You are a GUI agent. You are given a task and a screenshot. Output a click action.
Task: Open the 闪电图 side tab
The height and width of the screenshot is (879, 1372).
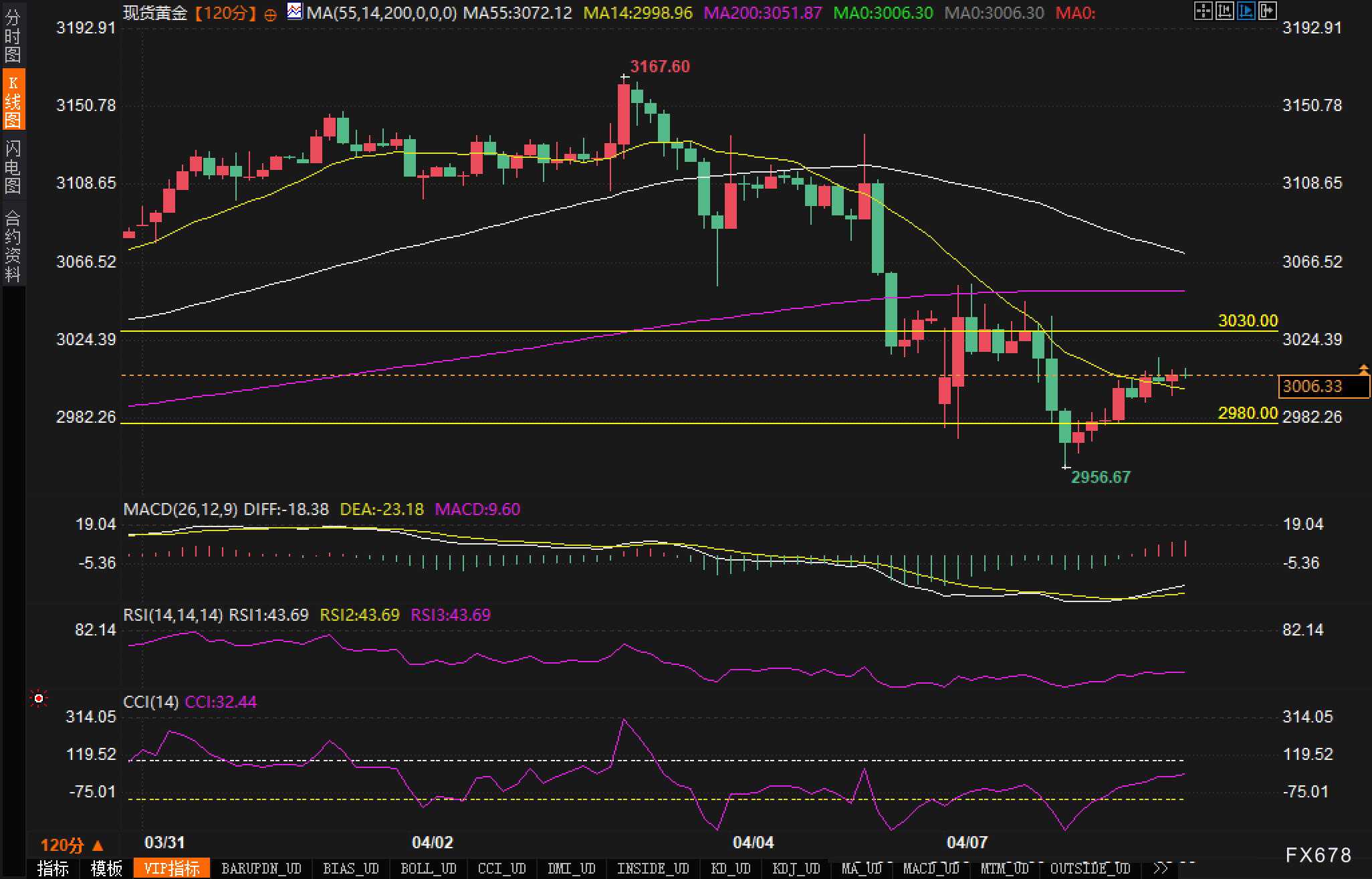[x=13, y=167]
